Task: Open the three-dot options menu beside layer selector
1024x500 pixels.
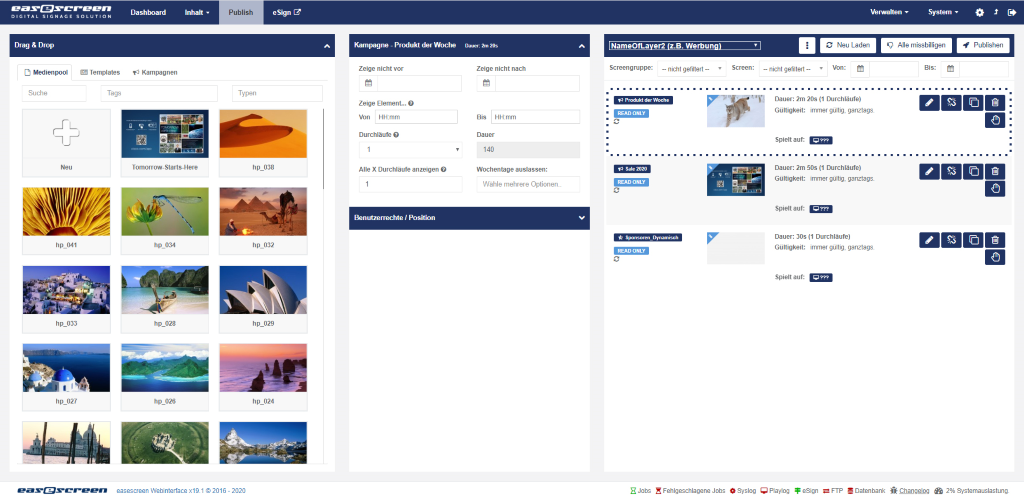Action: (806, 45)
